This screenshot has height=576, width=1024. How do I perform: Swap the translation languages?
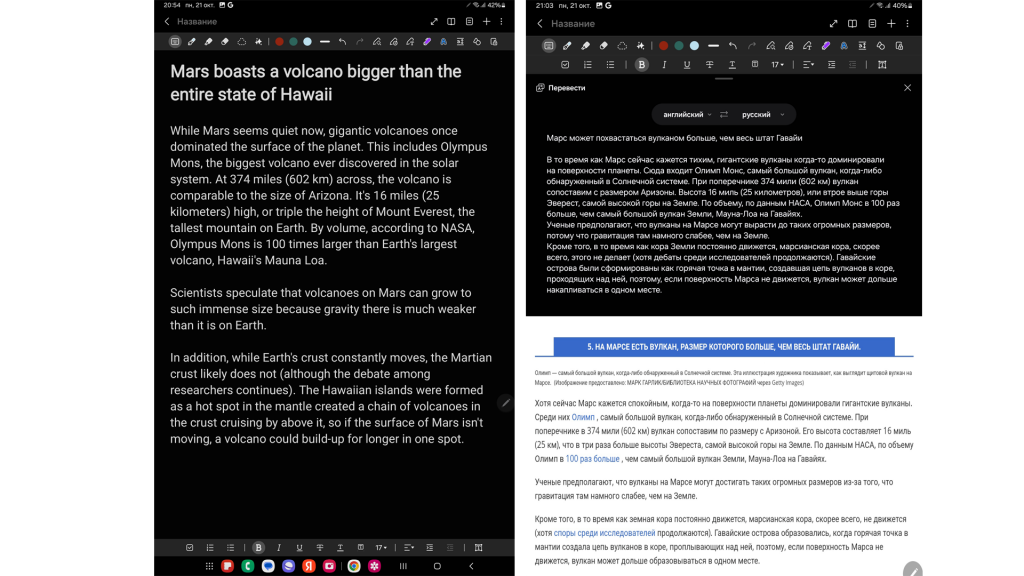coord(724,115)
